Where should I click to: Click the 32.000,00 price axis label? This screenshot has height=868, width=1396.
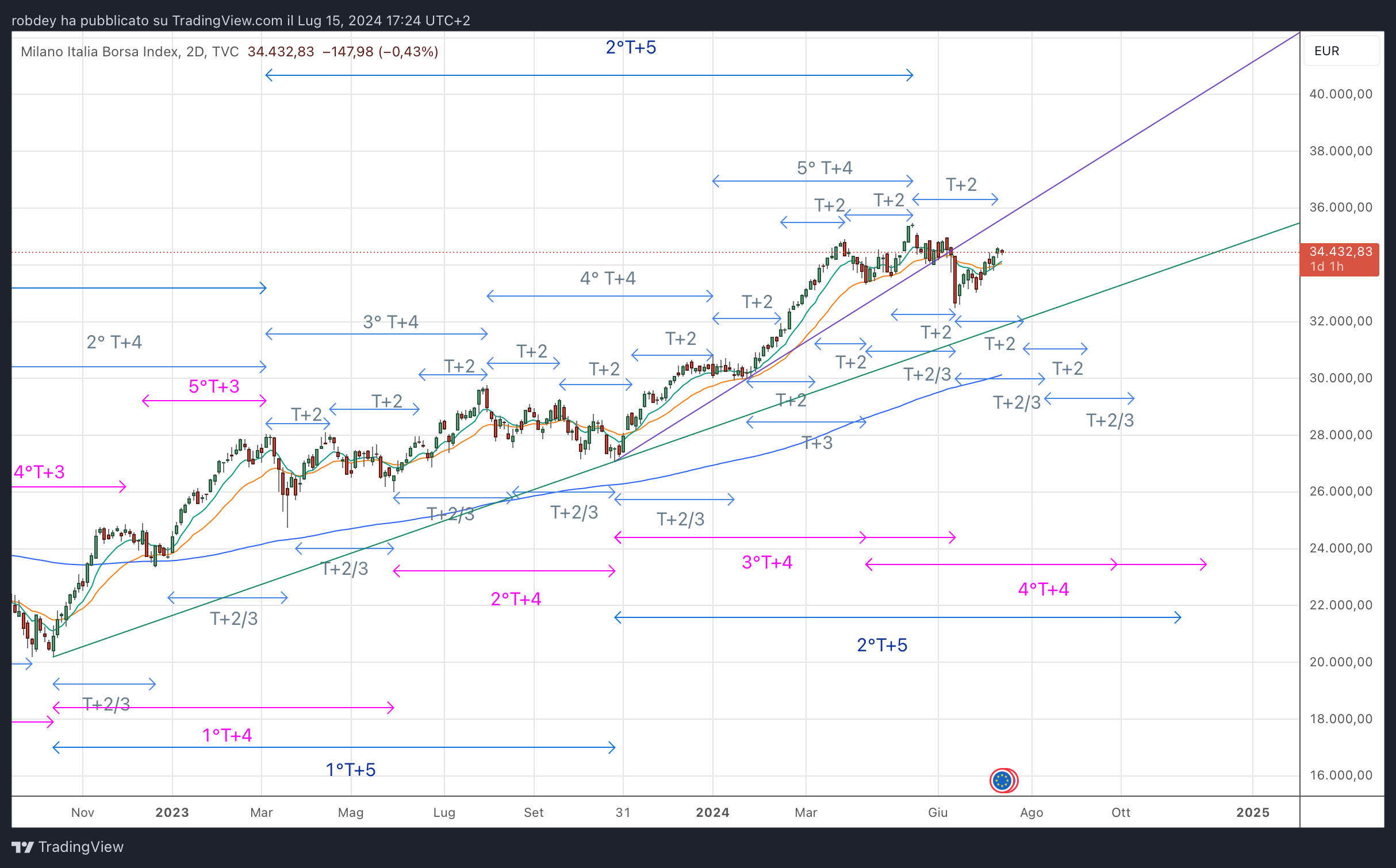click(x=1341, y=321)
